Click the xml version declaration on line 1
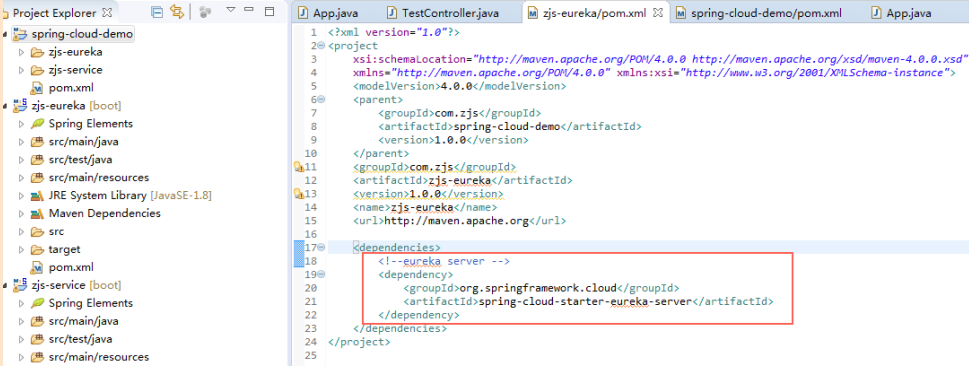 coord(394,32)
